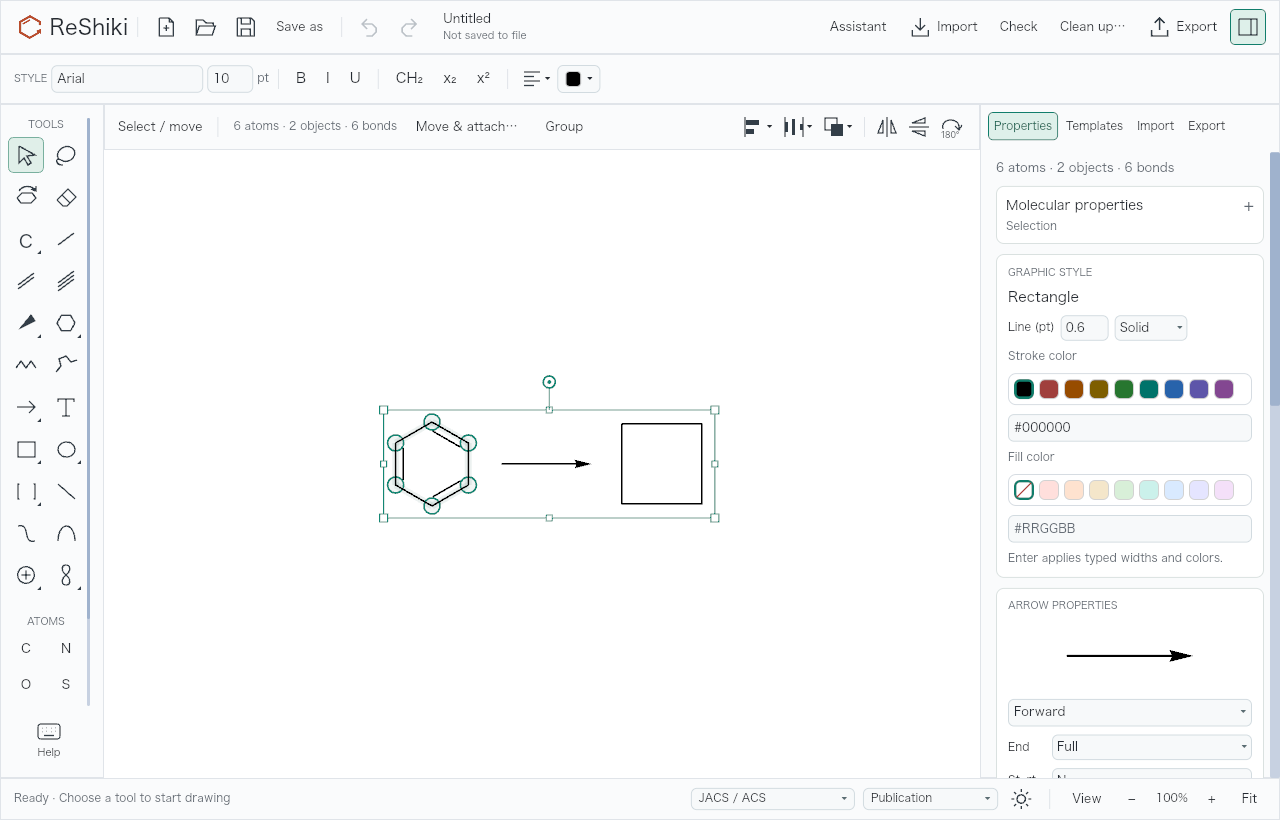Expand the Forward arrow direction dropdown
The image size is (1280, 820).
pyautogui.click(x=1130, y=712)
